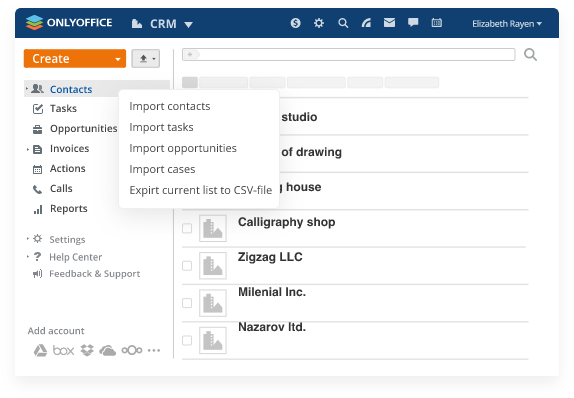The image size is (574, 398).
Task: Open the Elizabeth Rayen user menu
Action: 507,24
